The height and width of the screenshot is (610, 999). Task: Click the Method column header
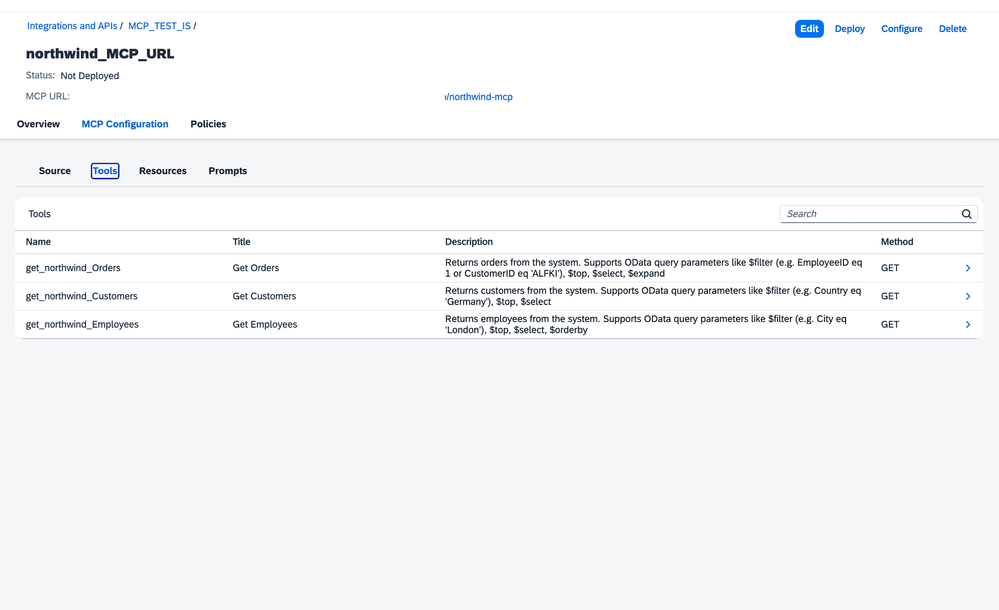[x=897, y=242]
